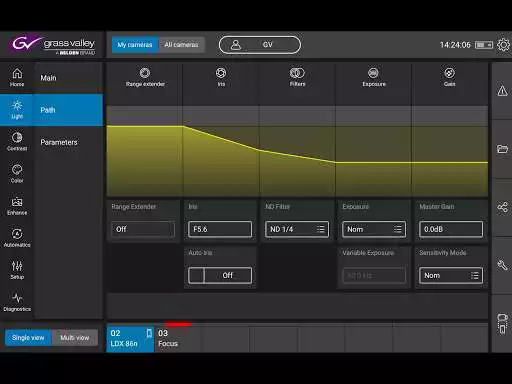Open the warning alerts icon

(x=502, y=91)
